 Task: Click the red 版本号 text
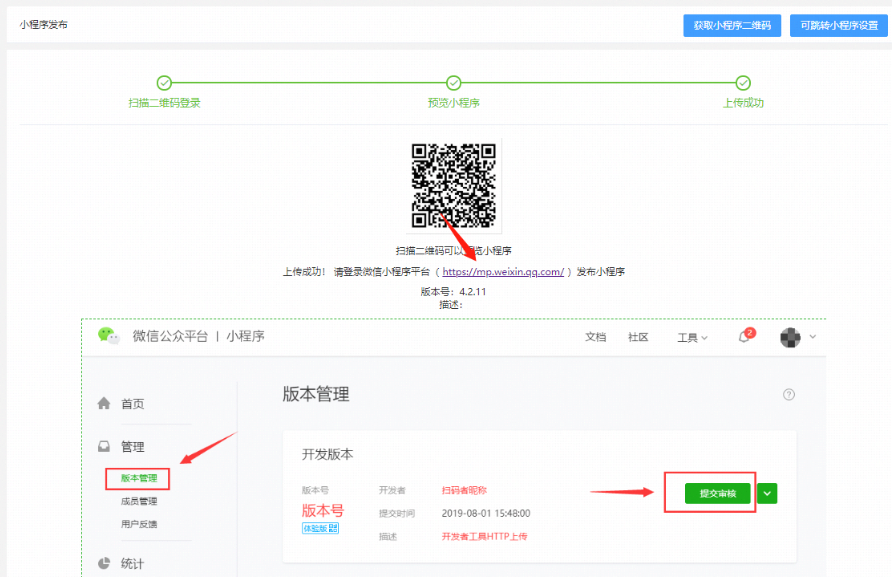pyautogui.click(x=323, y=510)
